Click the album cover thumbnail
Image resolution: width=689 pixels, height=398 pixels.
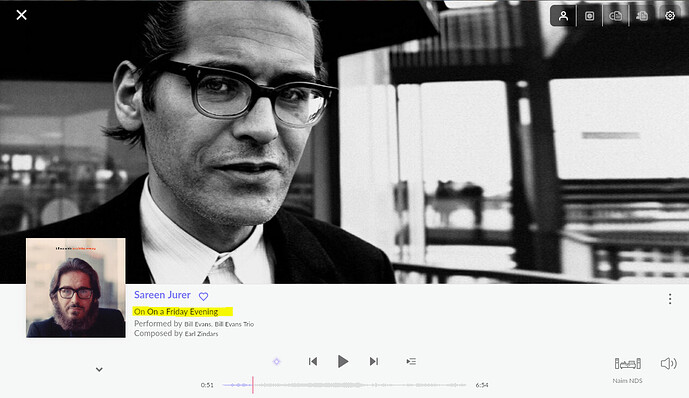point(76,288)
